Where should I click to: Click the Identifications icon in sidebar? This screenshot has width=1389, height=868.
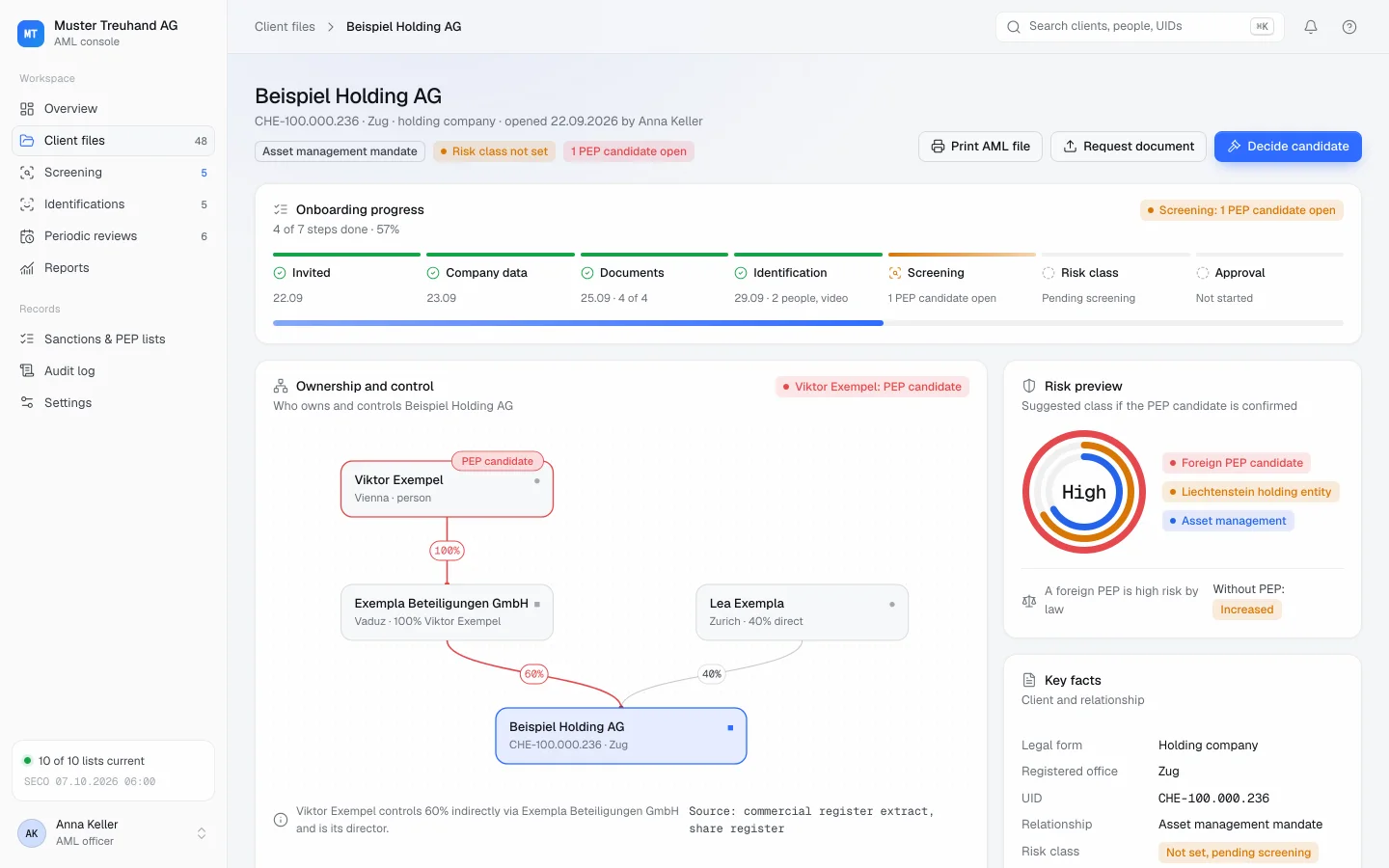pyautogui.click(x=27, y=204)
